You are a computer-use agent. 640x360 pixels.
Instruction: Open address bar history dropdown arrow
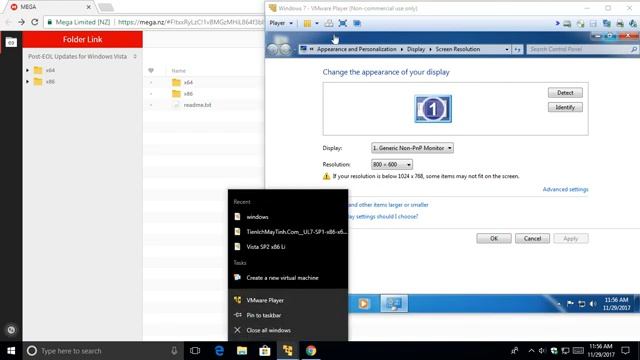(x=507, y=49)
